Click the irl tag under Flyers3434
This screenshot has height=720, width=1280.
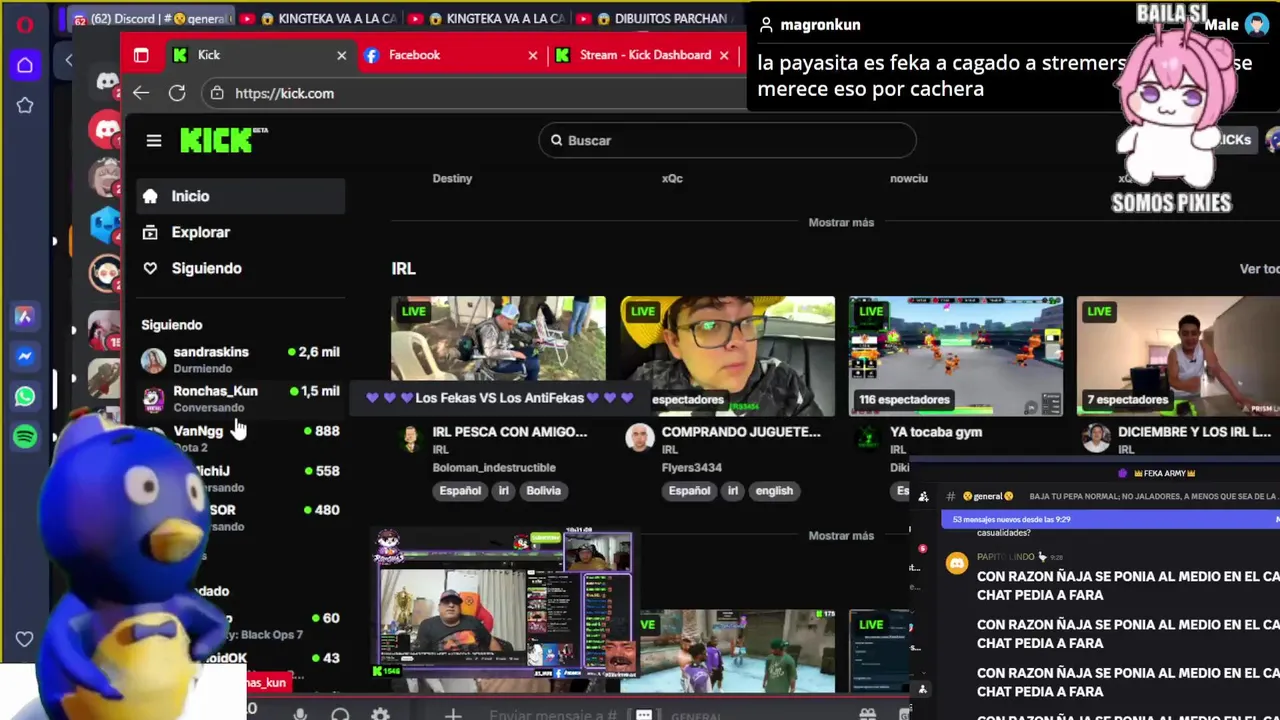[733, 491]
